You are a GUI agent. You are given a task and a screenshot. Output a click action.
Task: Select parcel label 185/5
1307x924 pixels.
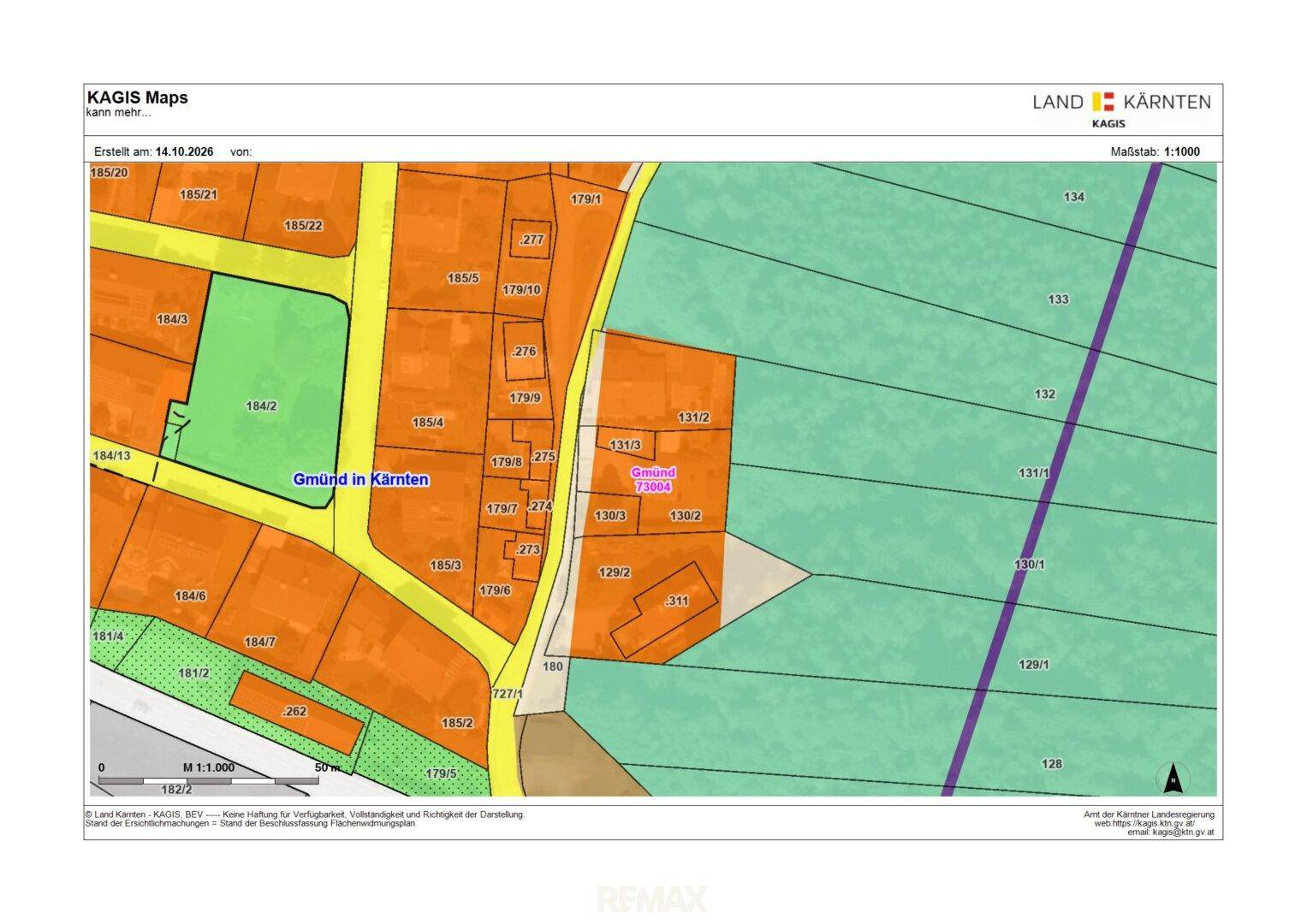click(463, 278)
